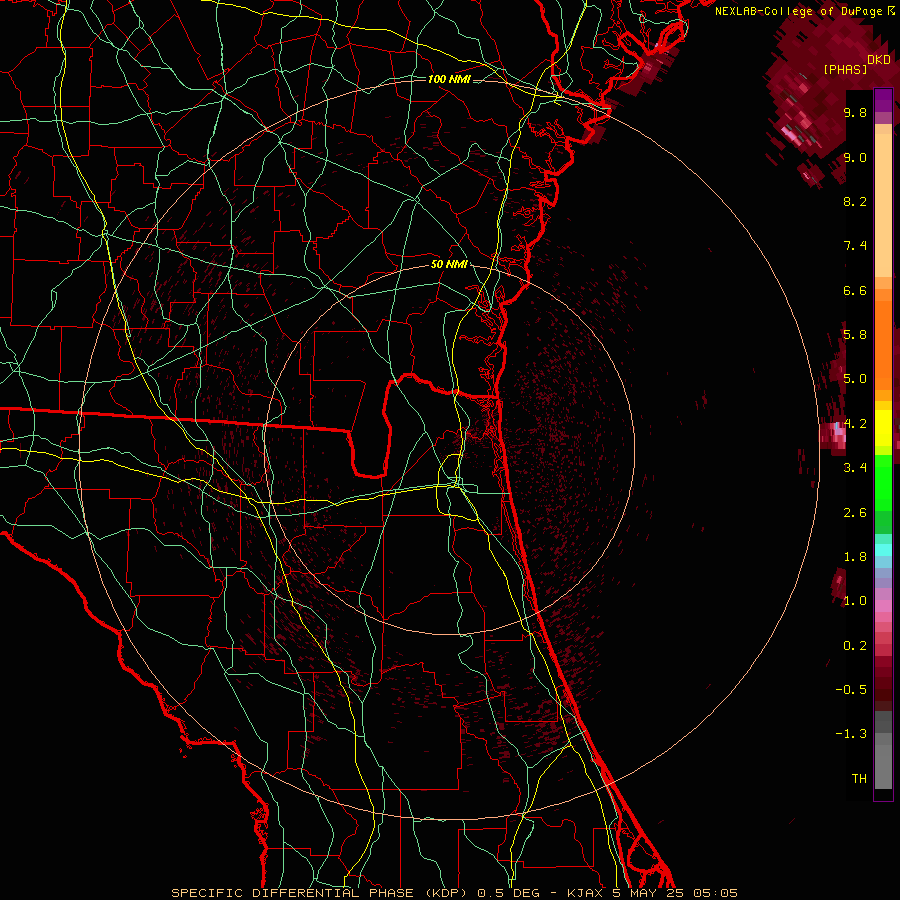
Task: Click the bright green segment of the color bar
Action: [x=883, y=482]
